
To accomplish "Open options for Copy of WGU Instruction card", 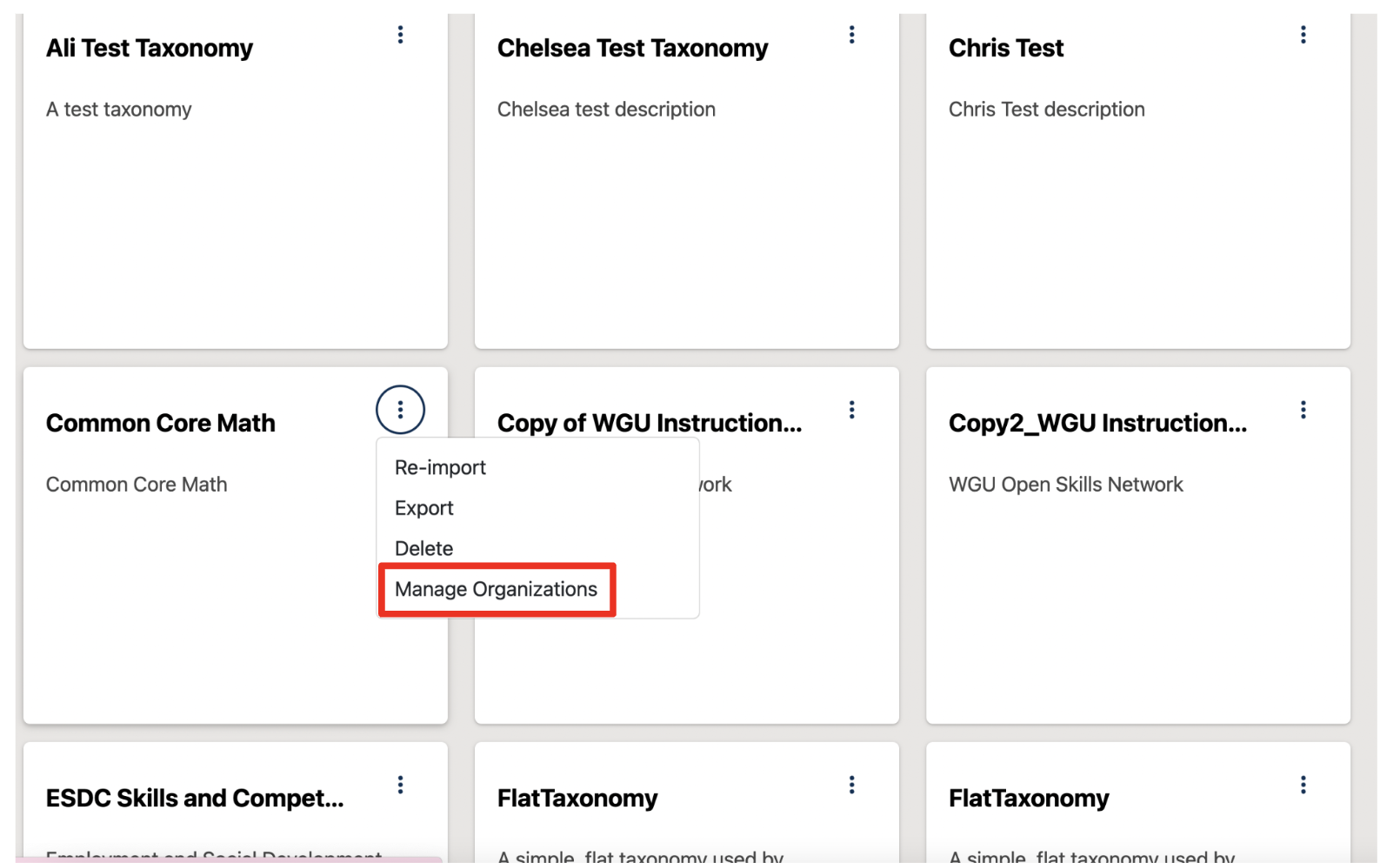I will (851, 410).
